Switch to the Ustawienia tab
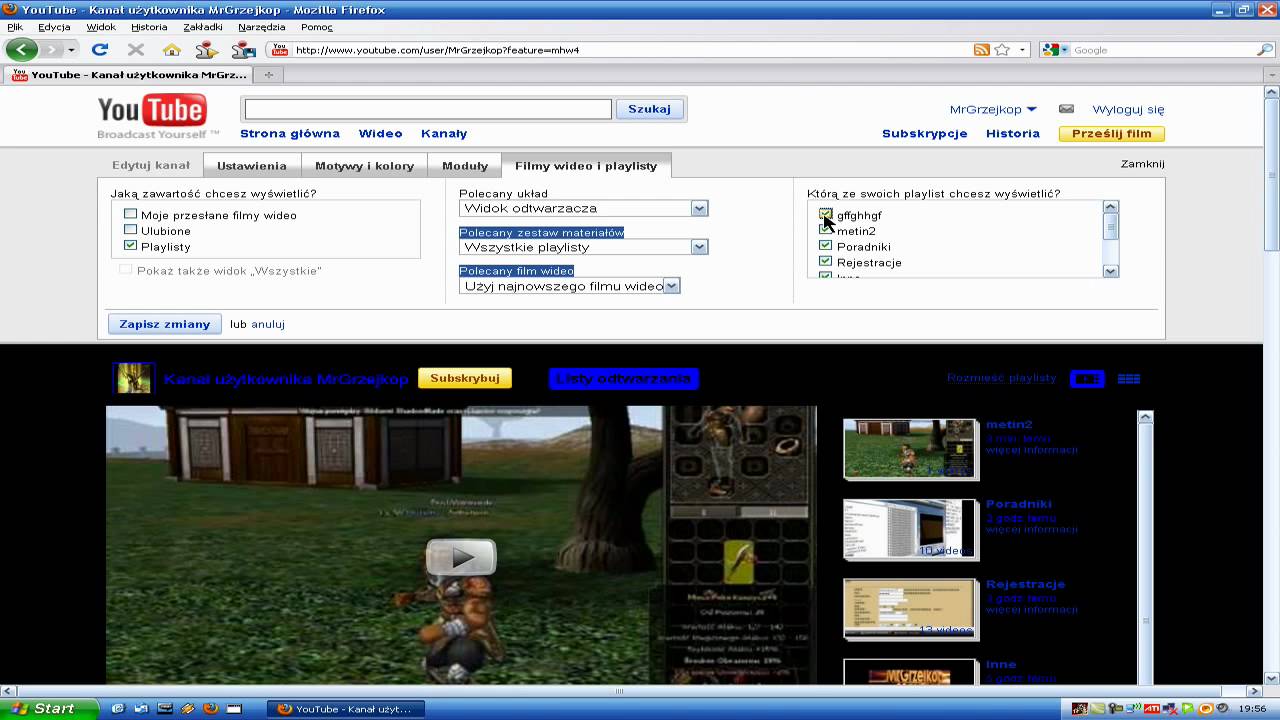 (x=252, y=166)
